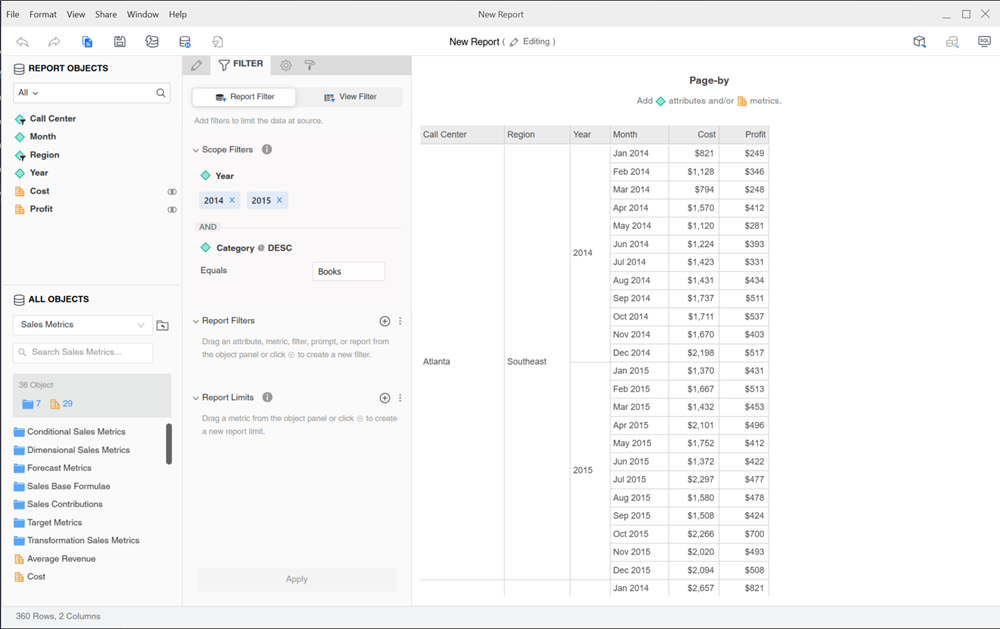Image resolution: width=1000 pixels, height=629 pixels.
Task: Toggle the eye icon for Profit
Action: click(172, 209)
